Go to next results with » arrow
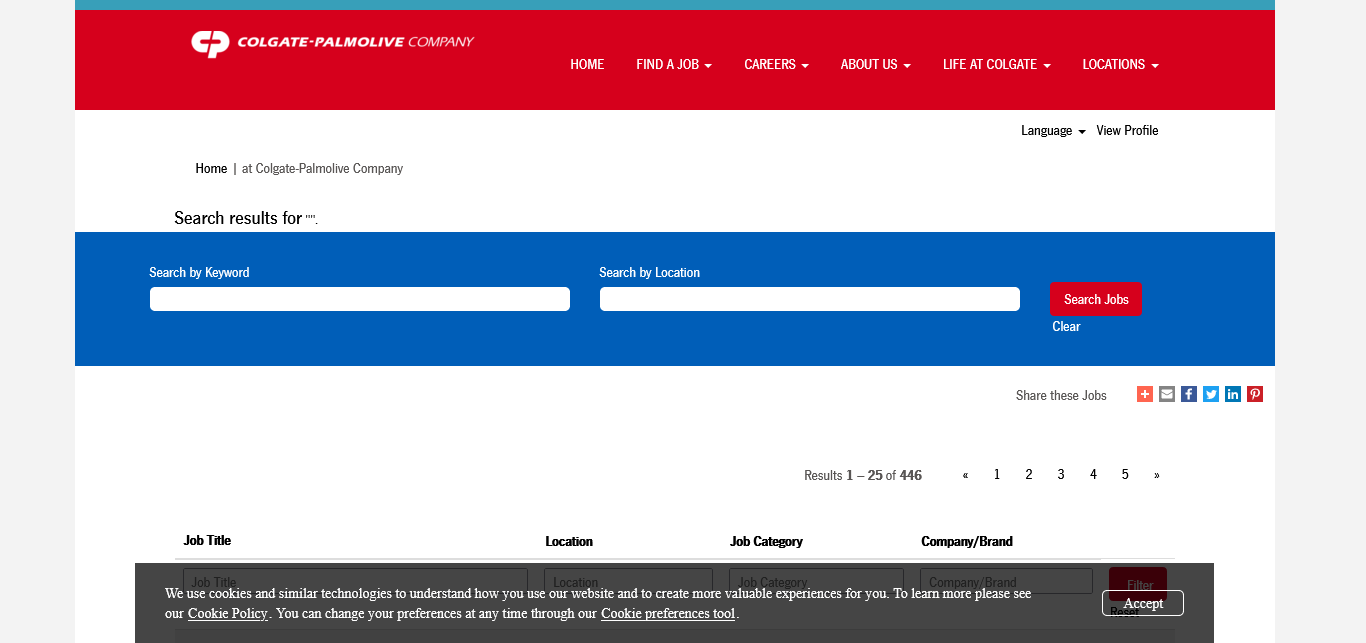 coord(1156,475)
